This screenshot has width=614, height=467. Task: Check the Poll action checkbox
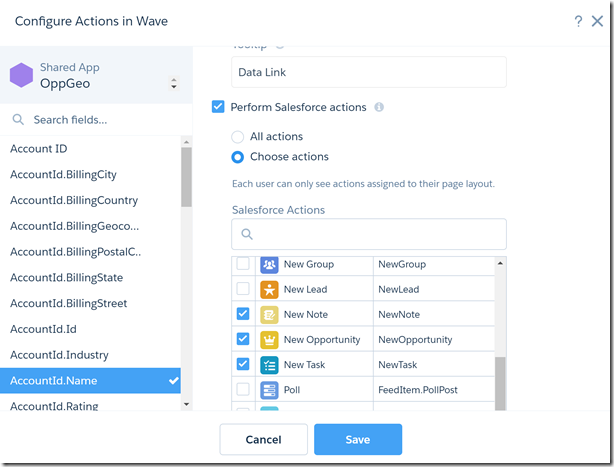click(243, 389)
